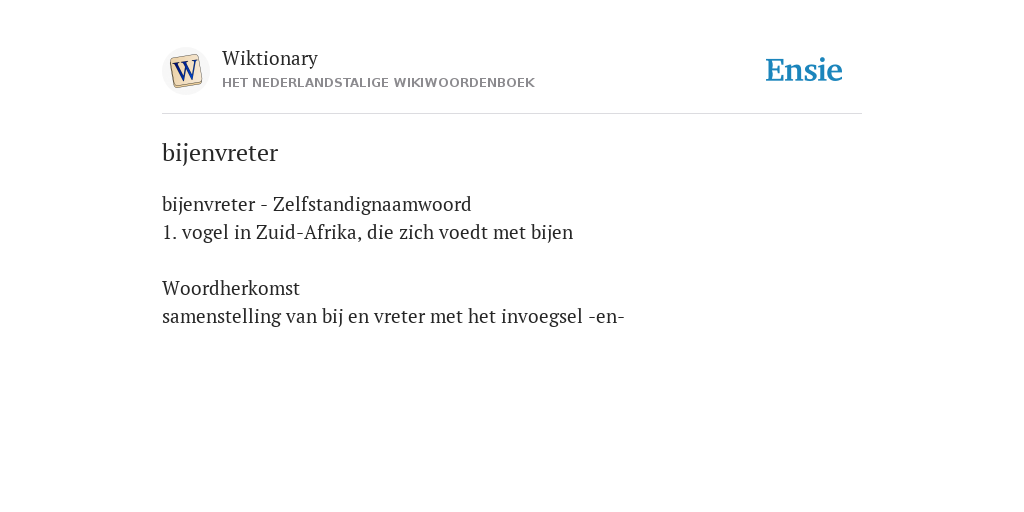This screenshot has width=1024, height=512.
Task: Select the Wiktionary source title
Action: [270, 58]
